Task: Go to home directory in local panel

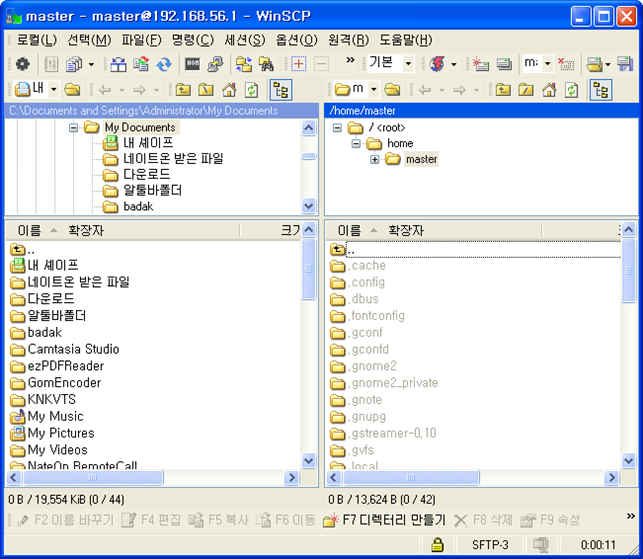Action: click(229, 89)
